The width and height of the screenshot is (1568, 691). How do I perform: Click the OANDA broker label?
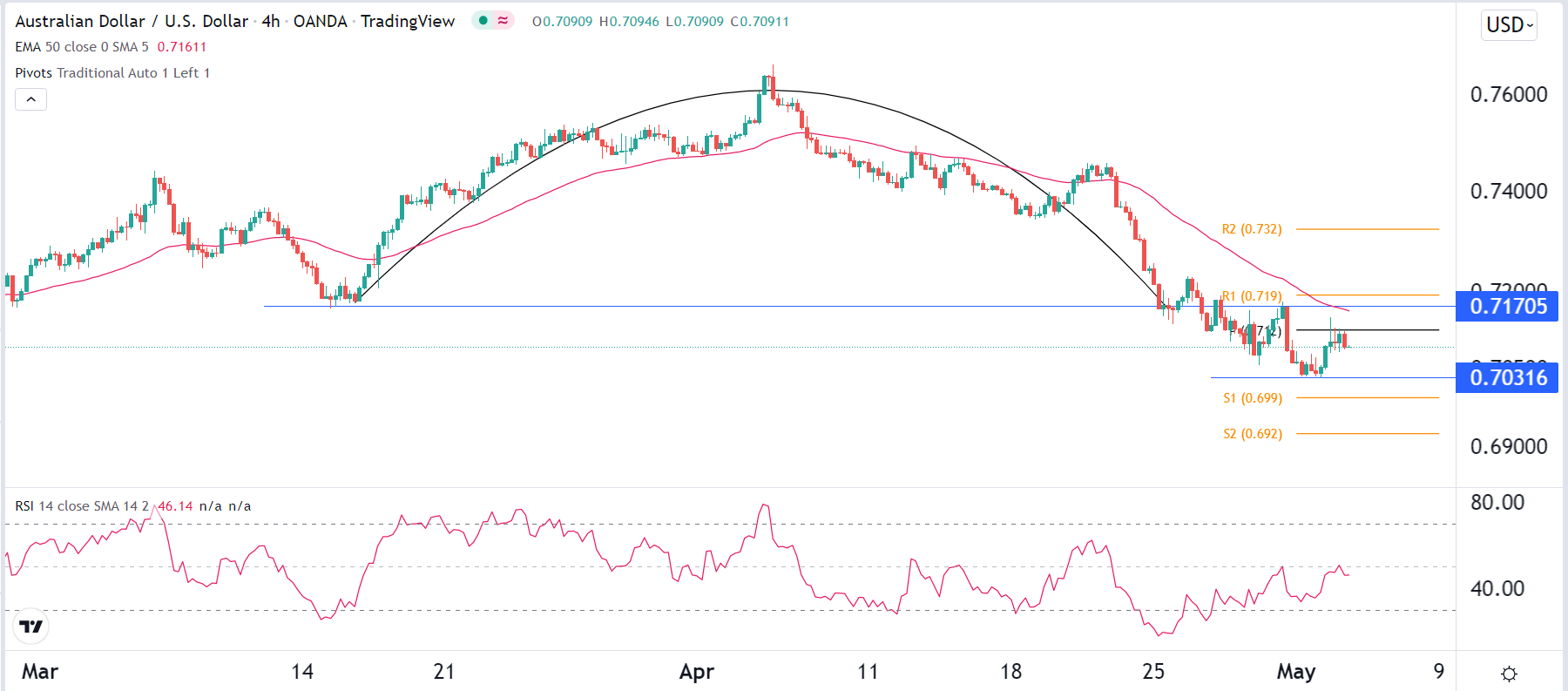[x=321, y=21]
